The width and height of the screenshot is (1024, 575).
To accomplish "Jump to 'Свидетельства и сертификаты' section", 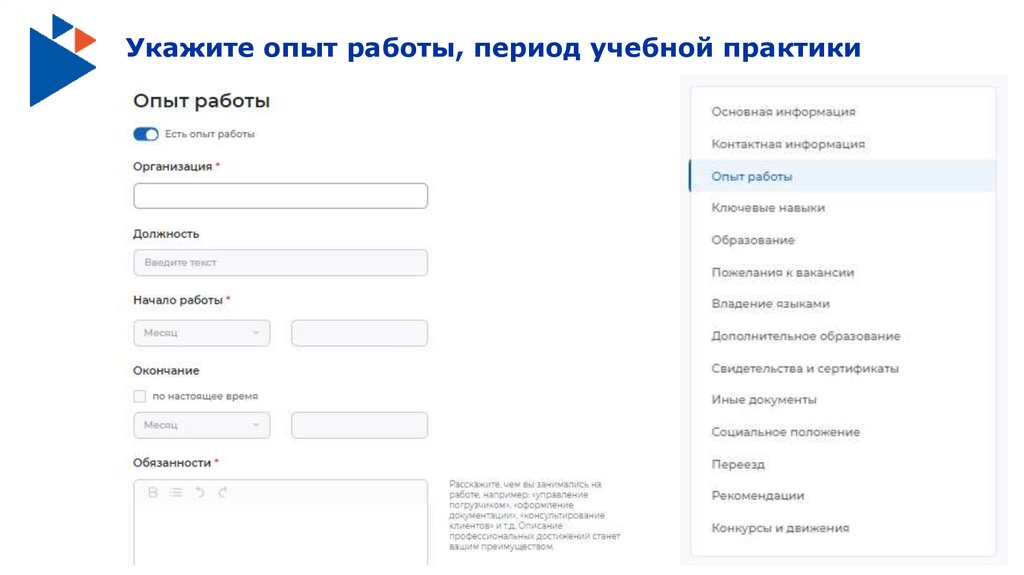I will pyautogui.click(x=805, y=368).
